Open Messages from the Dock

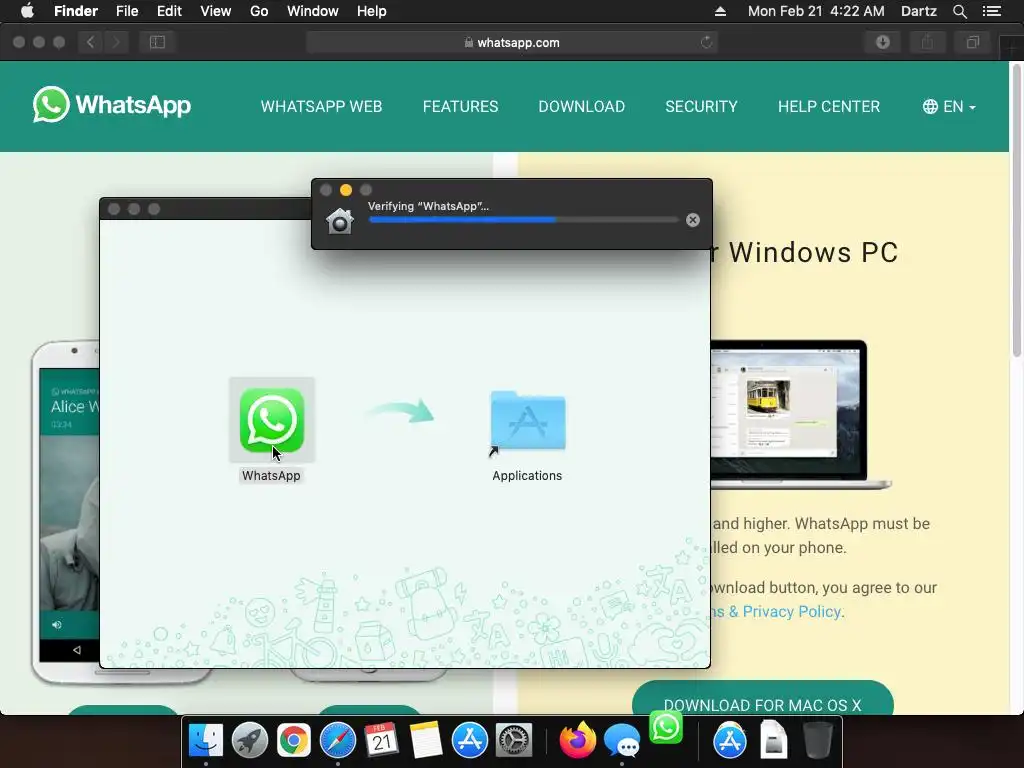pyautogui.click(x=622, y=741)
